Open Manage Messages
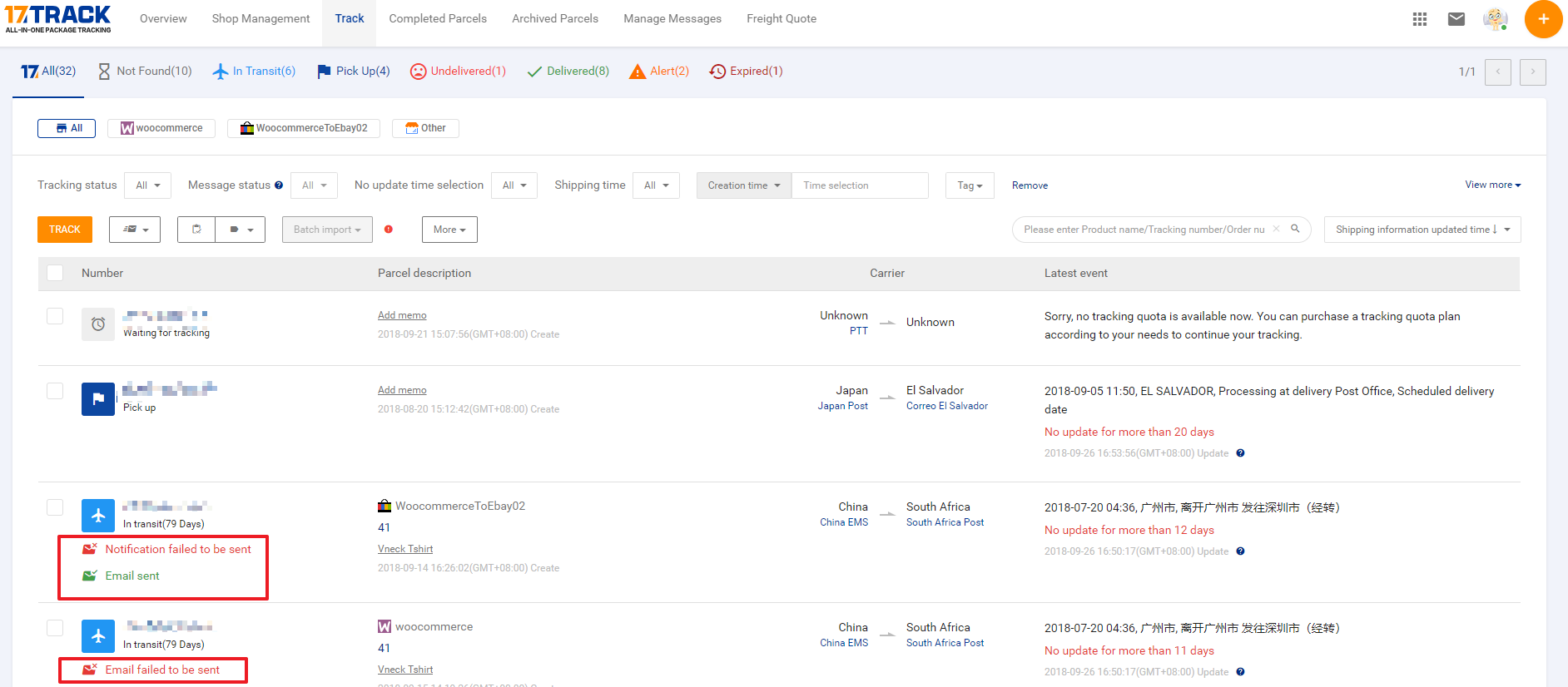1568x687 pixels. (672, 18)
